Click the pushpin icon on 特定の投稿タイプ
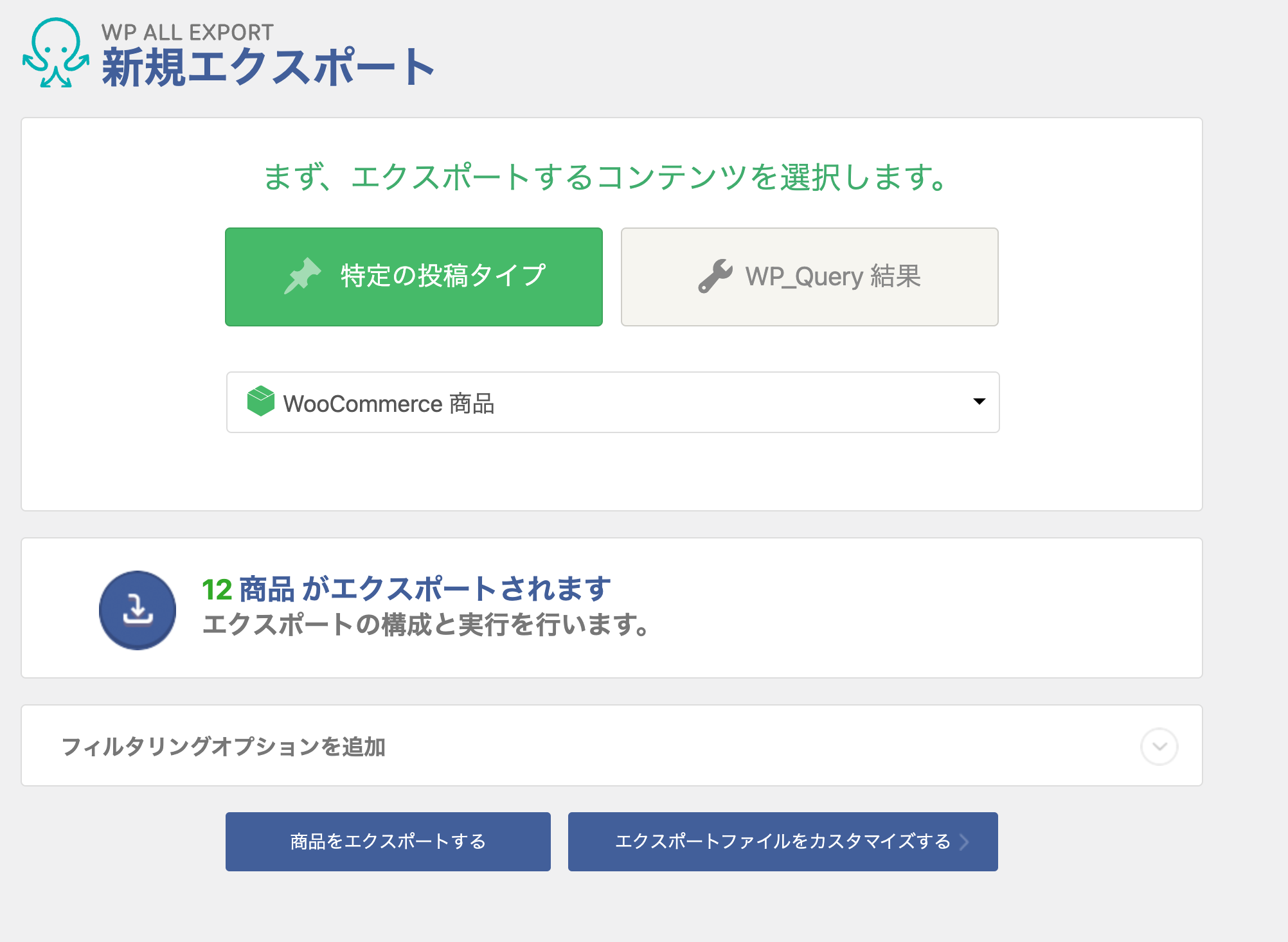Image resolution: width=1288 pixels, height=942 pixels. (x=302, y=276)
